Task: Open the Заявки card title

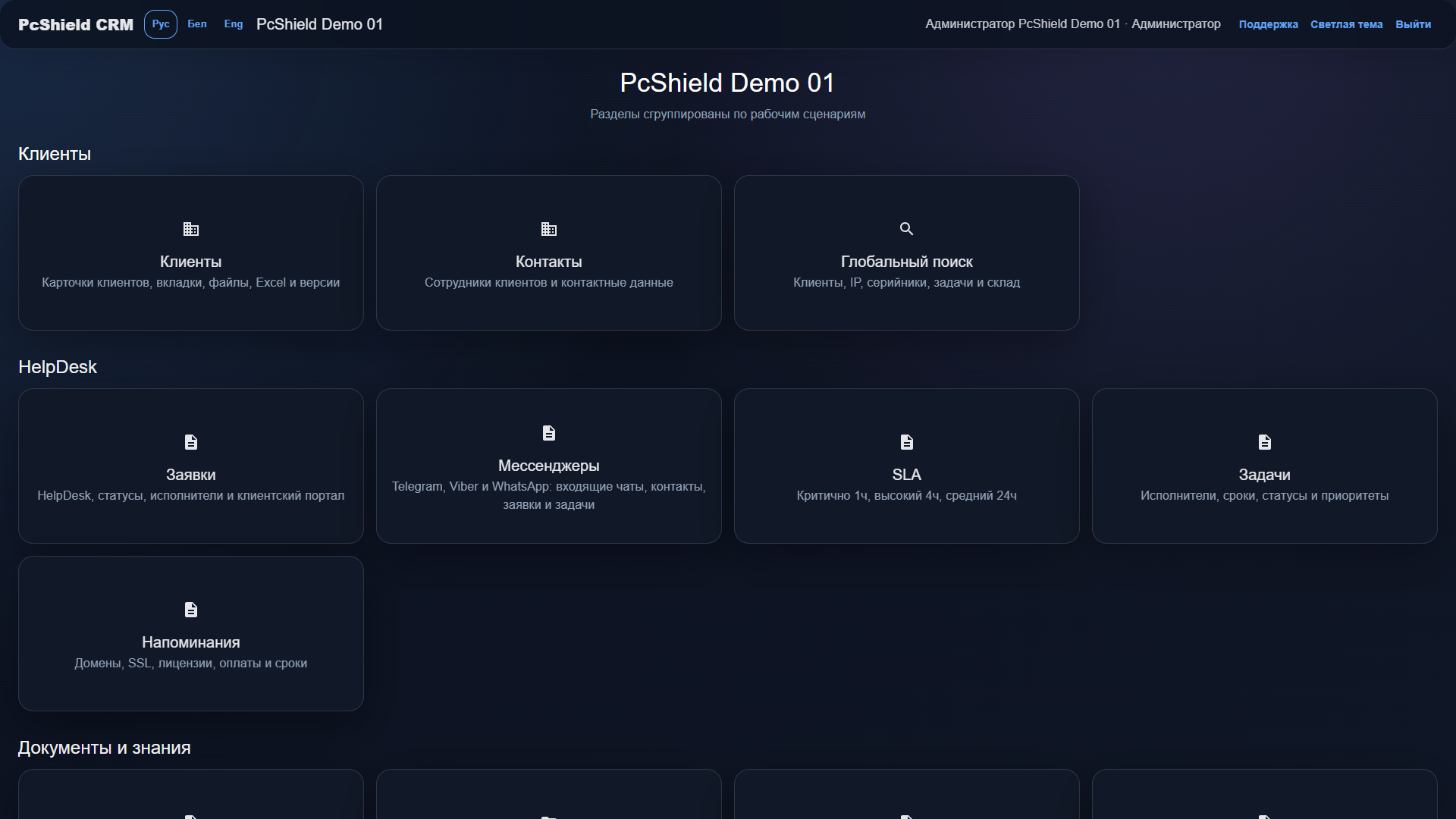Action: pos(191,475)
